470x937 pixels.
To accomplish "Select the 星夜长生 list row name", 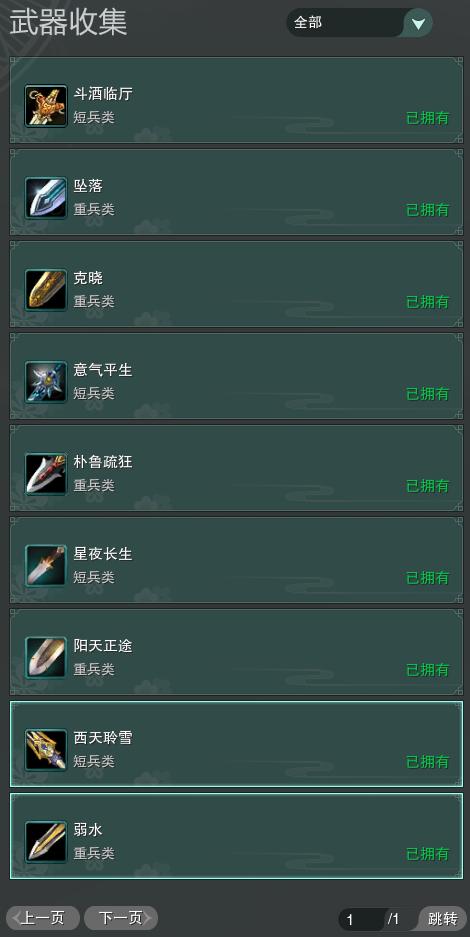I will click(103, 555).
